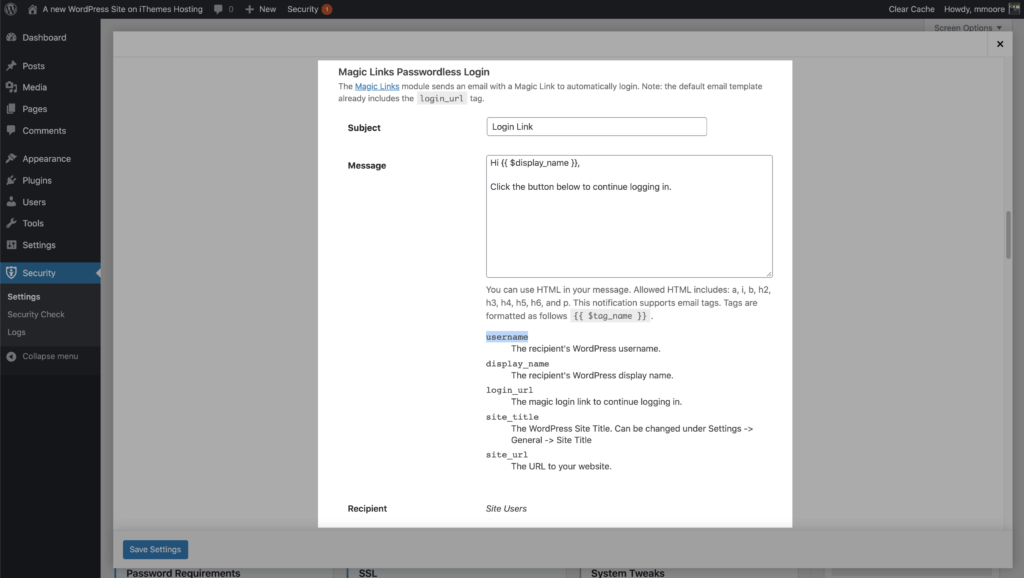Click the Magic Links Passwordless Login heading

click(x=413, y=72)
